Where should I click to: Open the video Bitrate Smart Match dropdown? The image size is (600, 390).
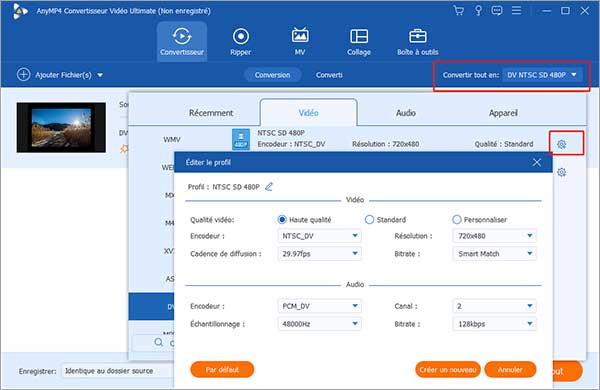coord(494,253)
